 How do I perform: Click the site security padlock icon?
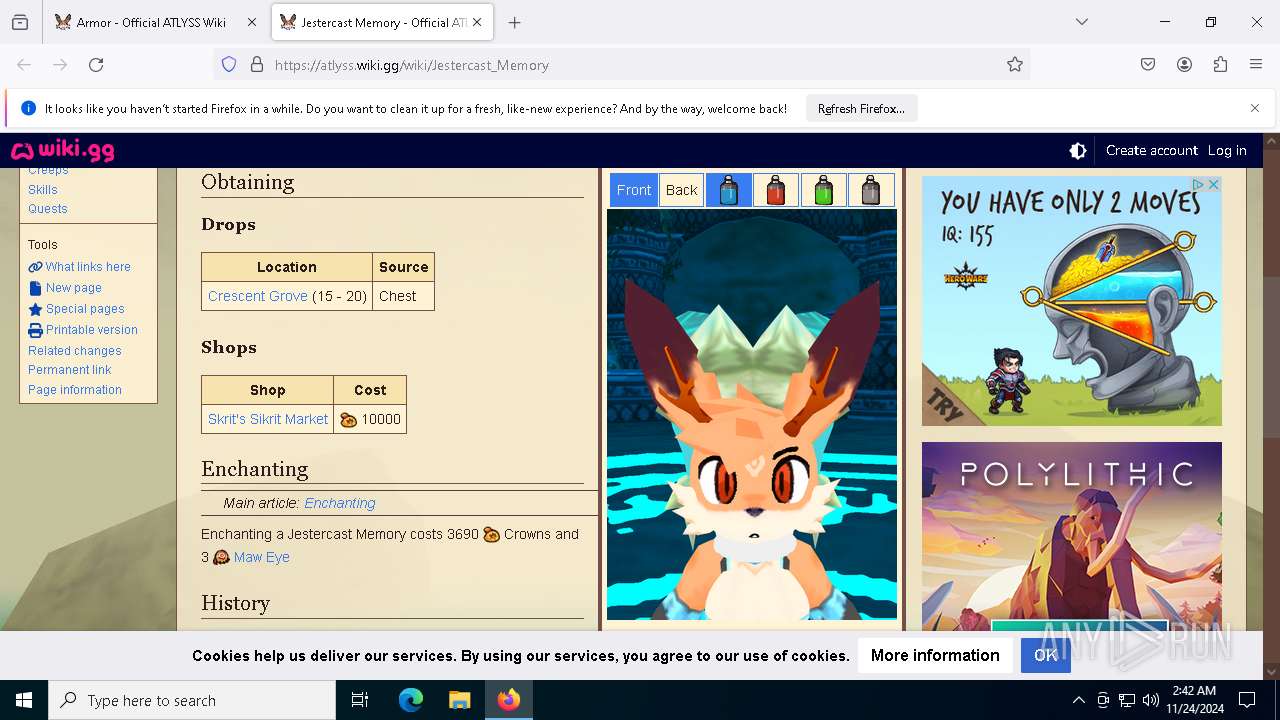256,64
